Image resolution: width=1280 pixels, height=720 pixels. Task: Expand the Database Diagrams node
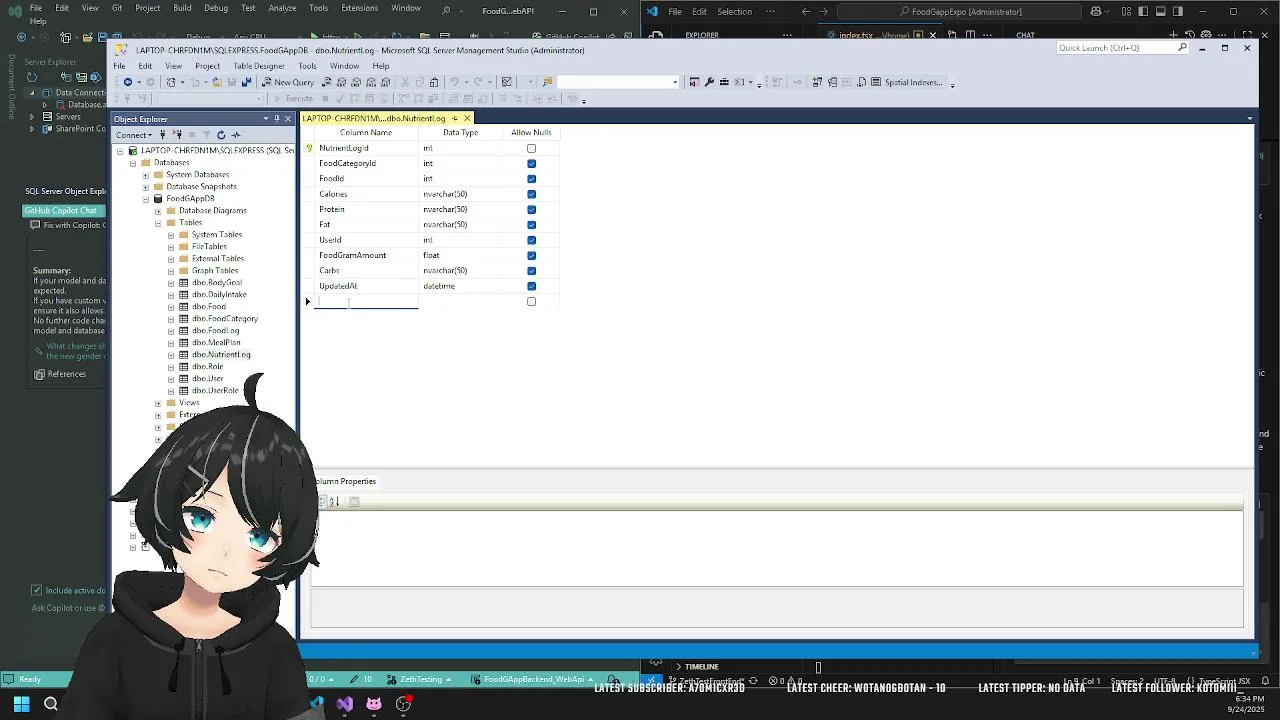point(158,211)
